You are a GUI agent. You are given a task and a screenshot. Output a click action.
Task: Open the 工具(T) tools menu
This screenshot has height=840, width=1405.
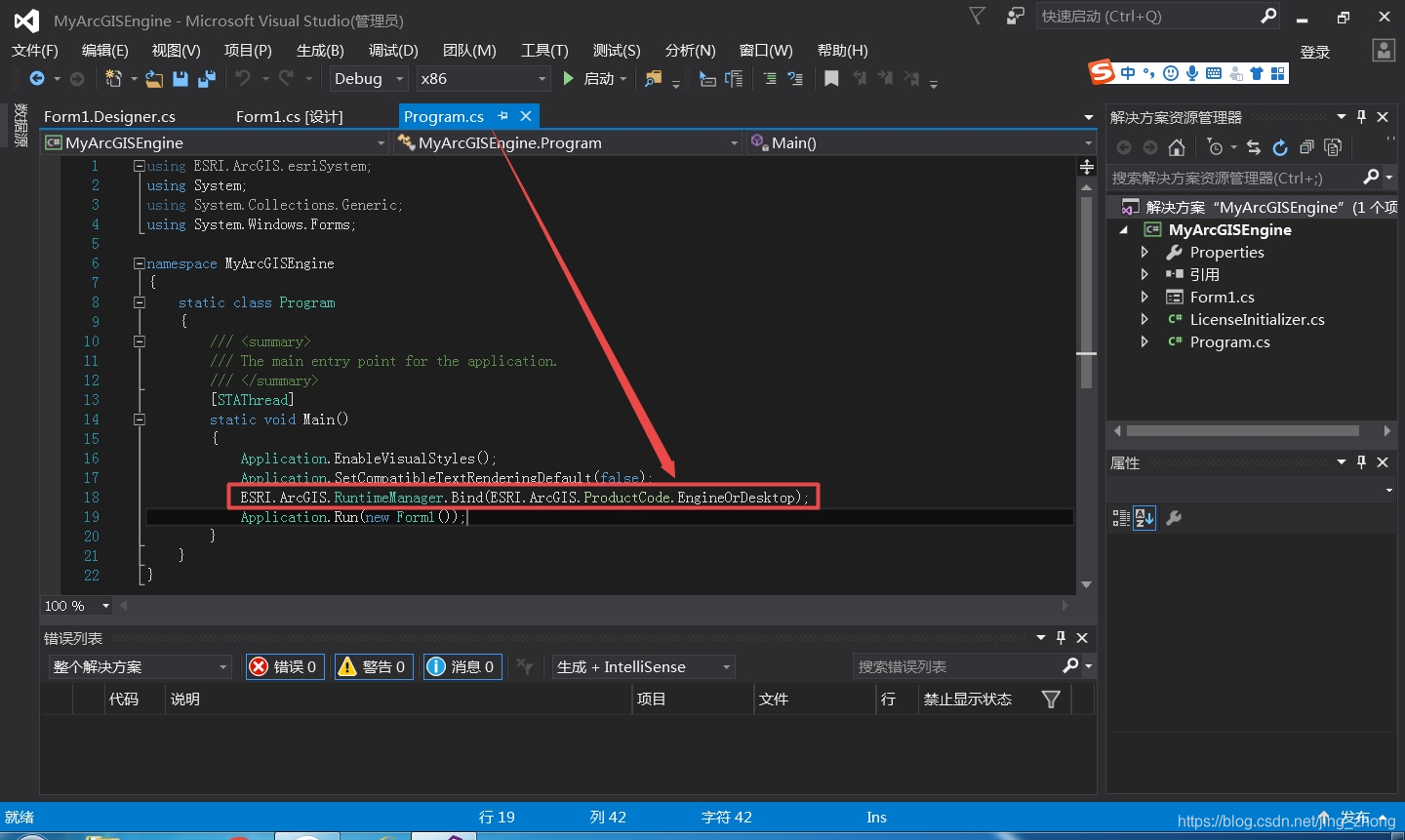click(x=544, y=51)
